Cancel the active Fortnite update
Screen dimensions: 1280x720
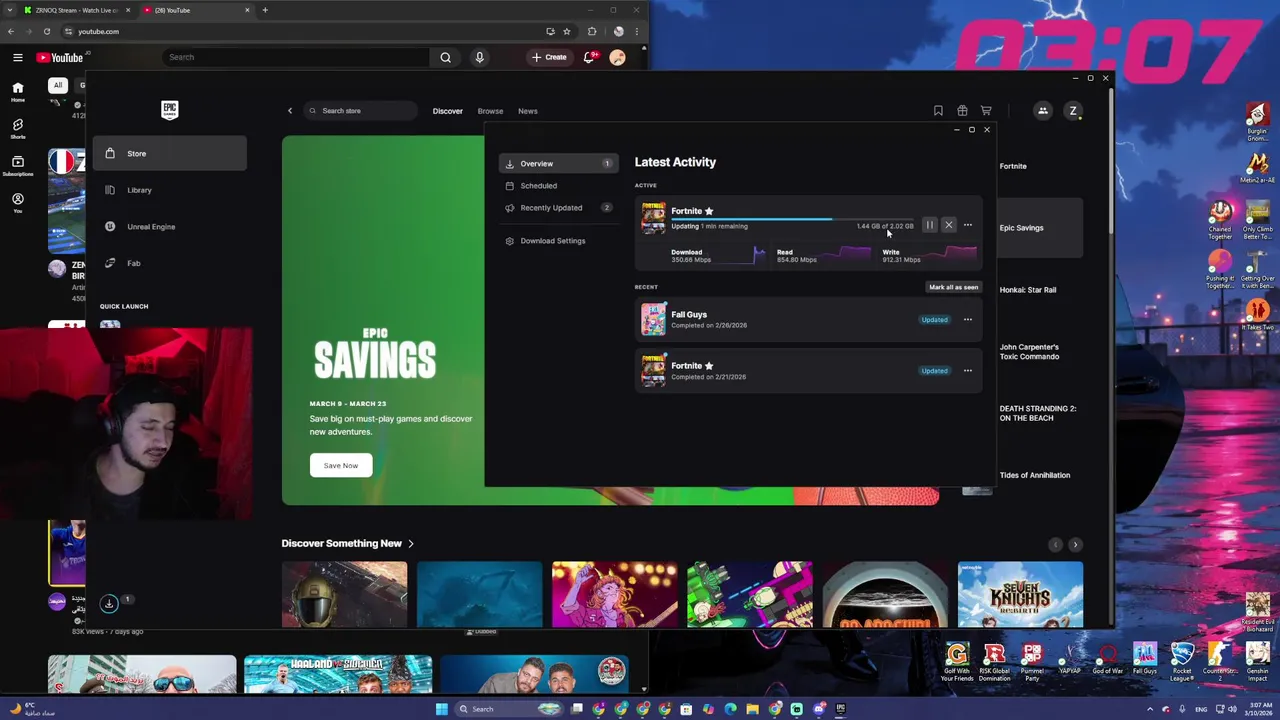click(949, 225)
